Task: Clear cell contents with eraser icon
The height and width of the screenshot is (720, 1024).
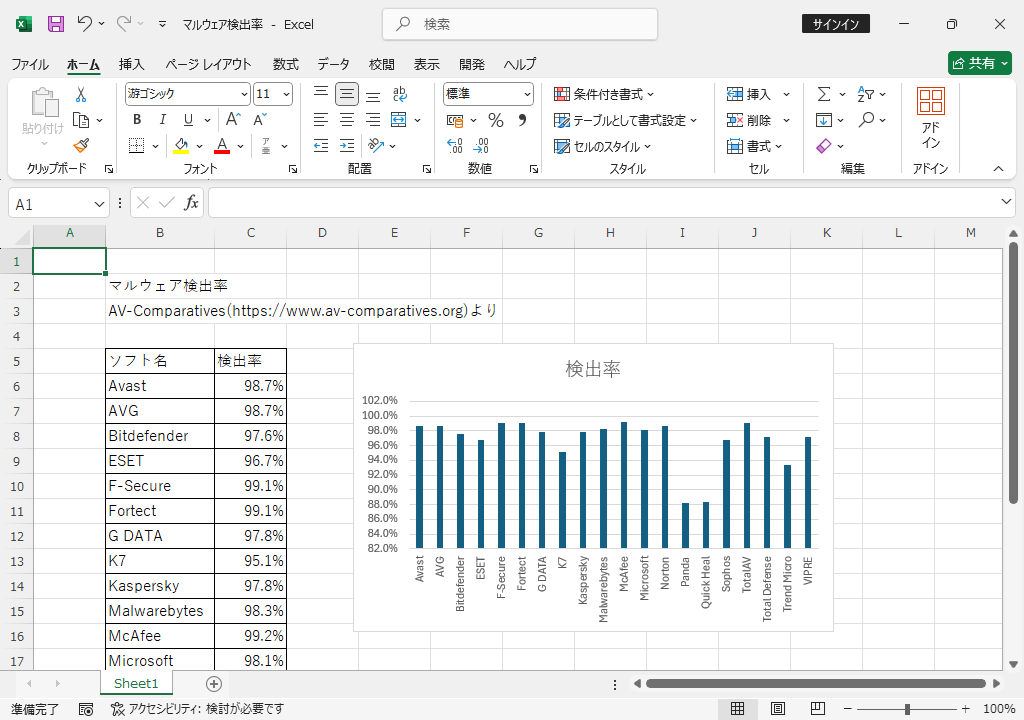Action: pyautogui.click(x=824, y=146)
